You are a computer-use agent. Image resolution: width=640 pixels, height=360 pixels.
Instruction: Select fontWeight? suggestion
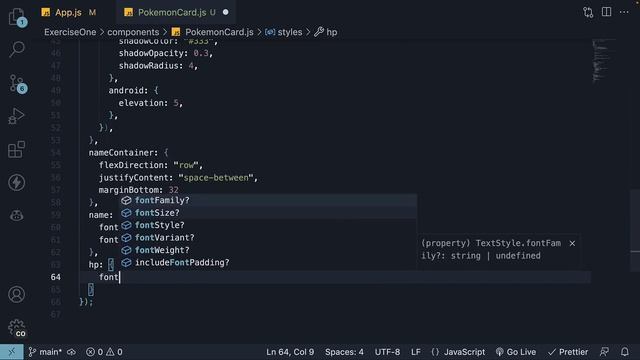pos(268,250)
